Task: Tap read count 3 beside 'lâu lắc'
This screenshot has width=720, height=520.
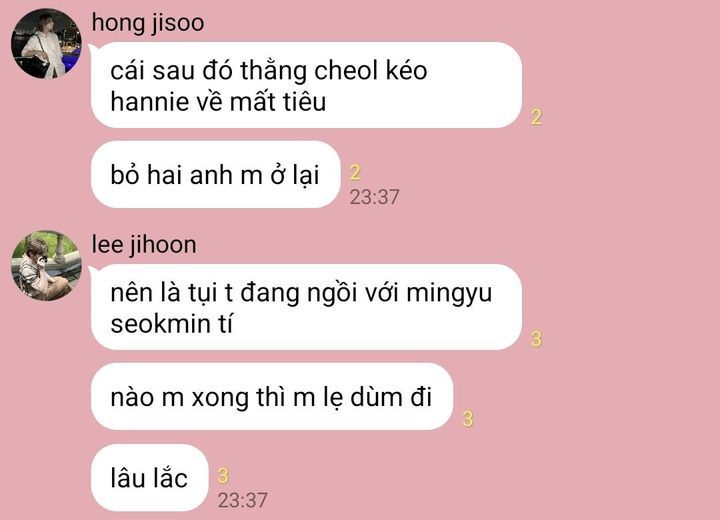Action: tap(223, 475)
